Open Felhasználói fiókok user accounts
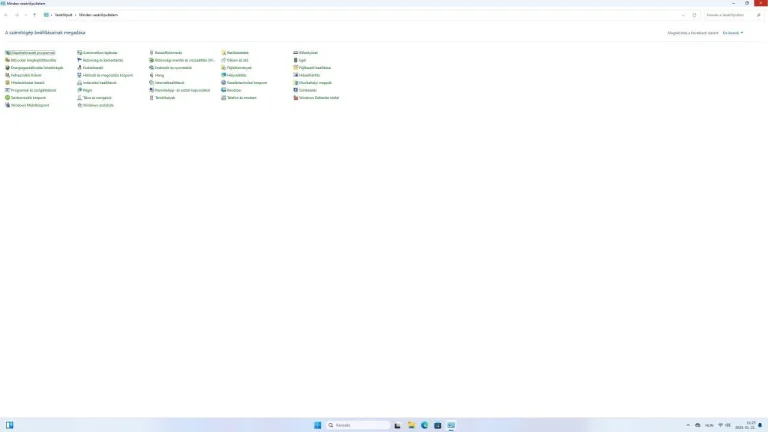 pos(24,75)
